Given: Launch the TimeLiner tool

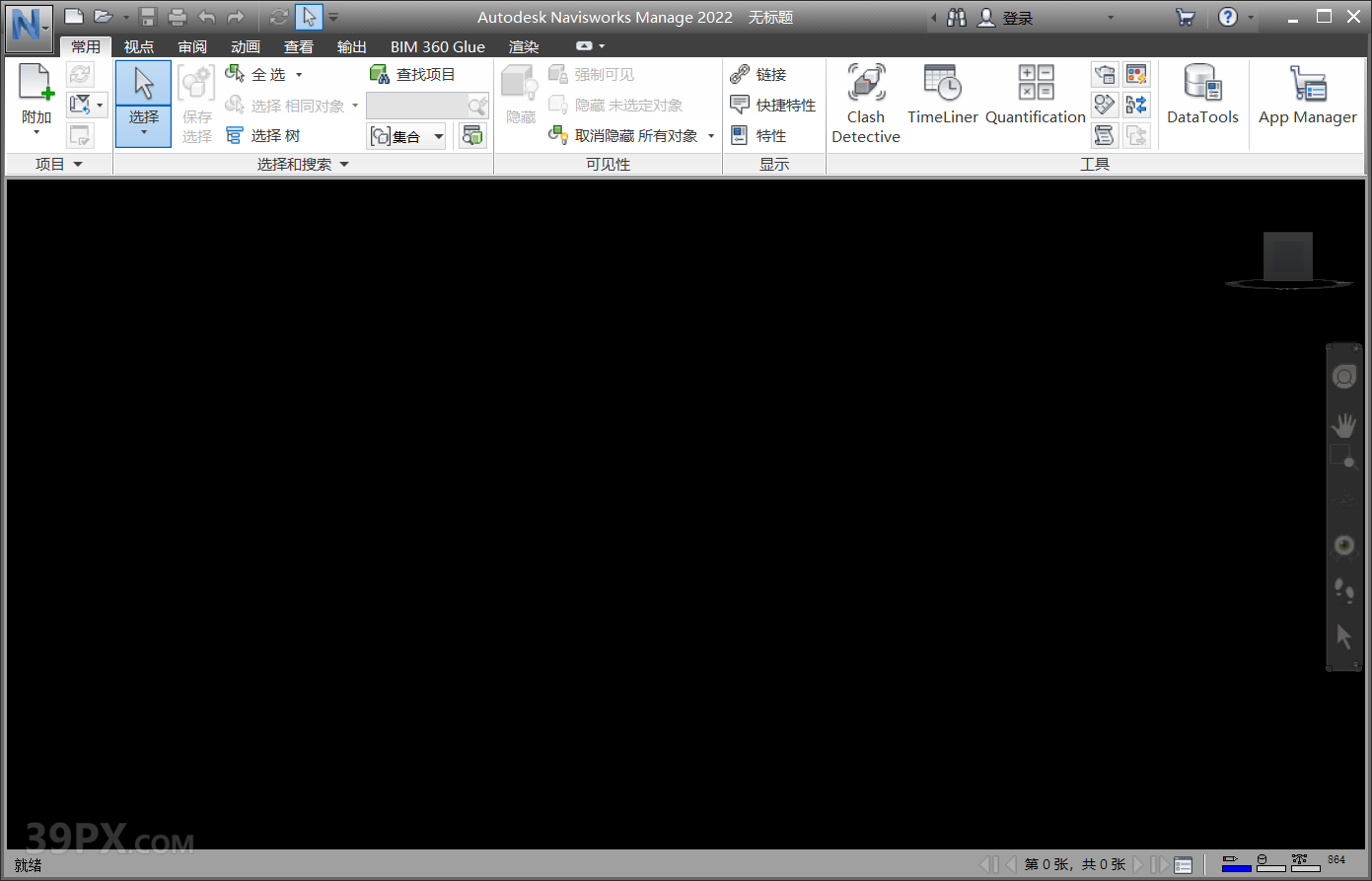Looking at the screenshot, I should [942, 96].
